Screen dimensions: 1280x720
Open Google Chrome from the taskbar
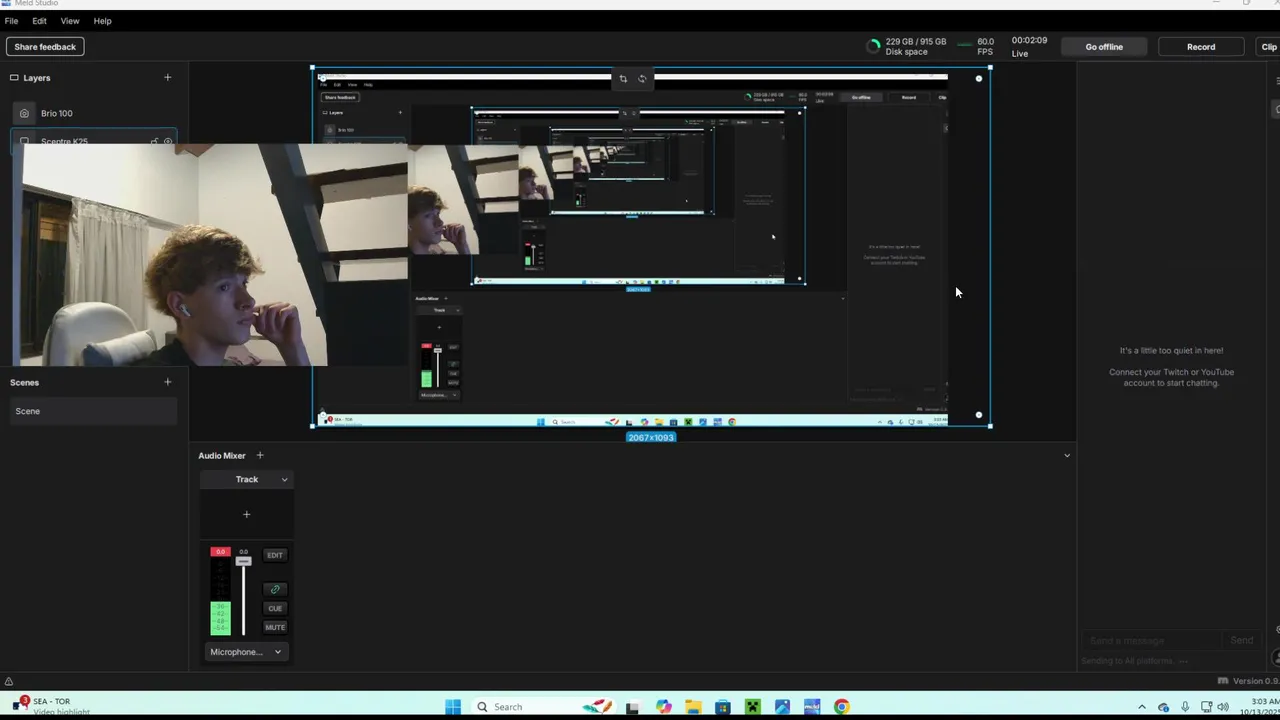pyautogui.click(x=842, y=707)
